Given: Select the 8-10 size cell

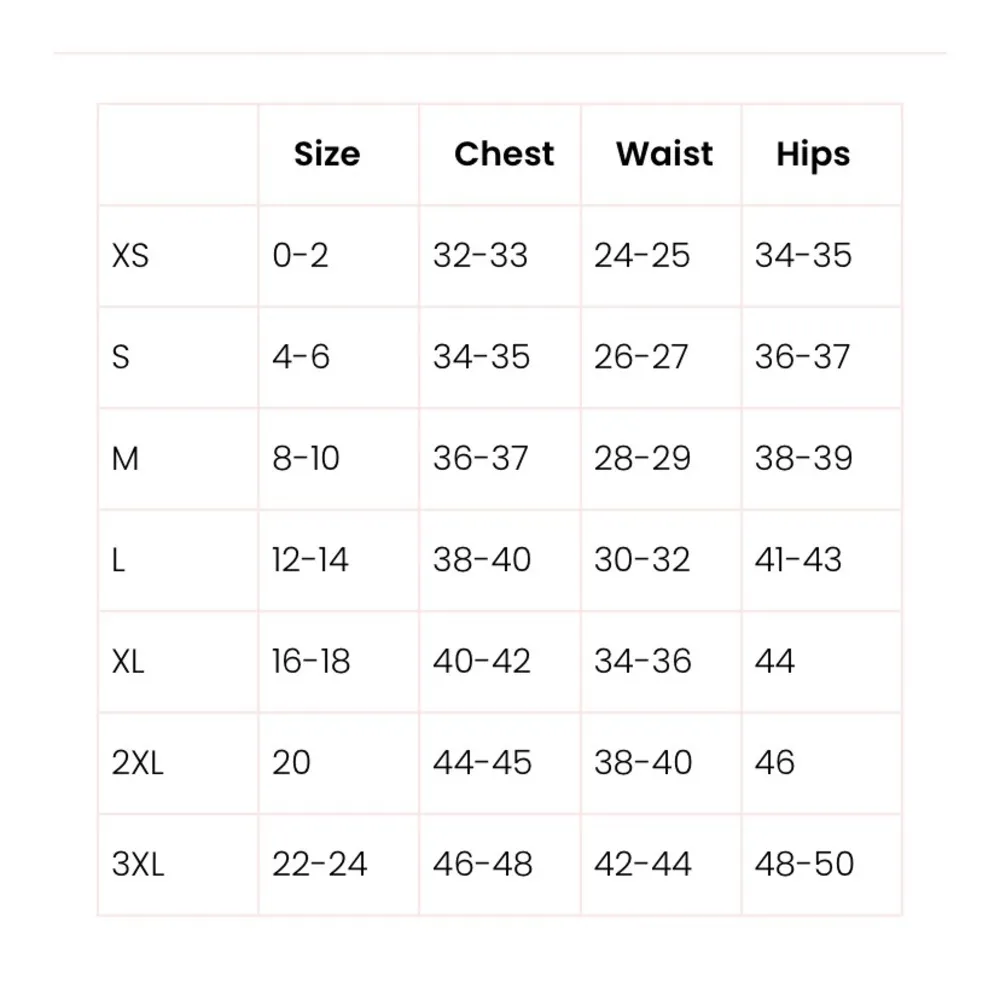Looking at the screenshot, I should [306, 459].
